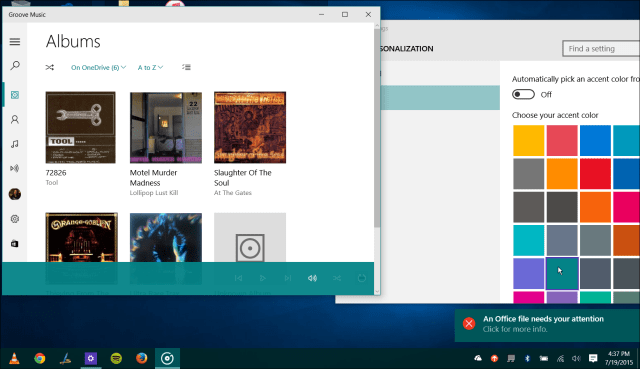Open search in Groove Music sidebar
The height and width of the screenshot is (369, 640).
15,65
